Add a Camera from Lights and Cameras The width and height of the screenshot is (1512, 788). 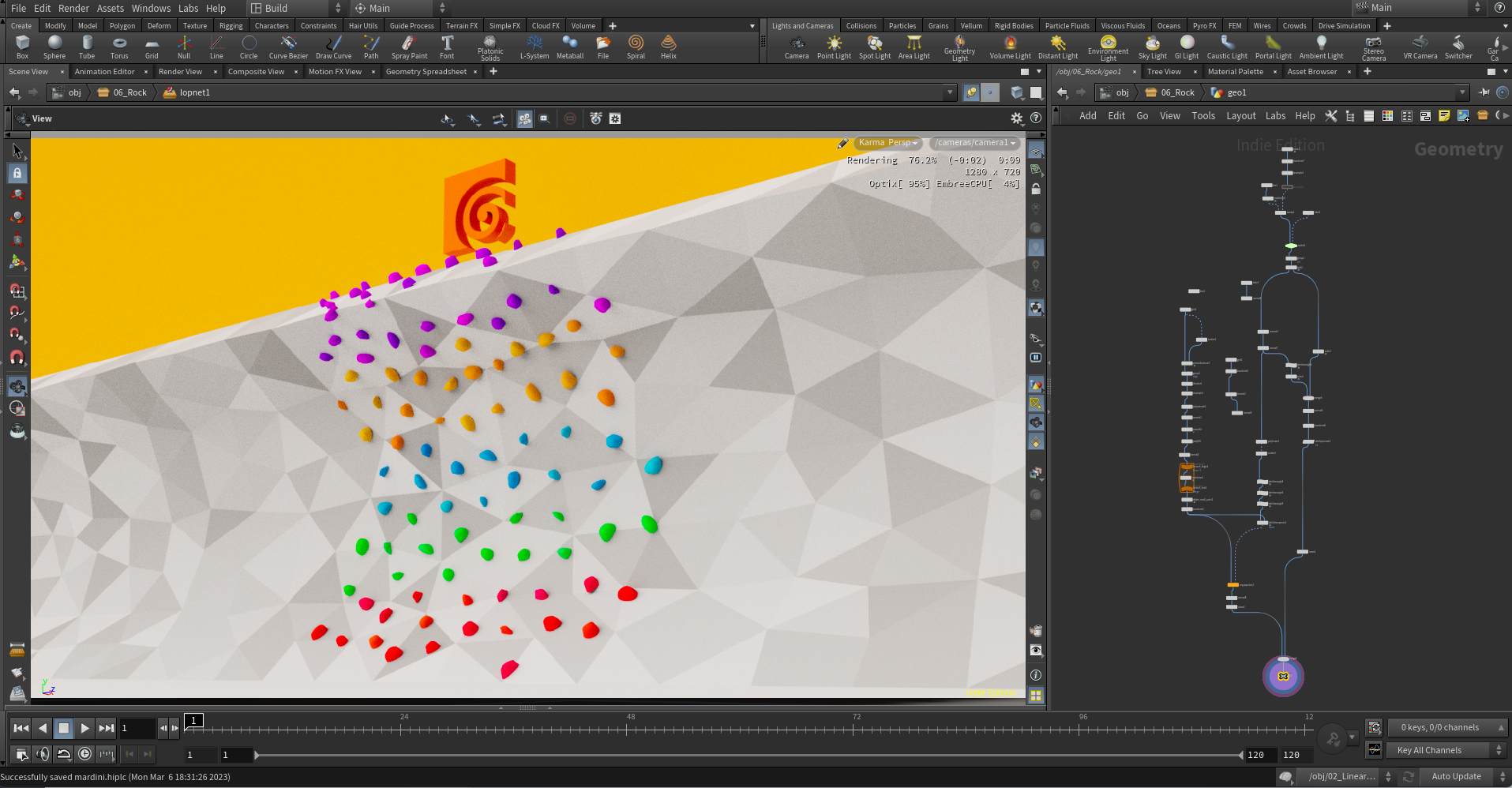coord(797,47)
